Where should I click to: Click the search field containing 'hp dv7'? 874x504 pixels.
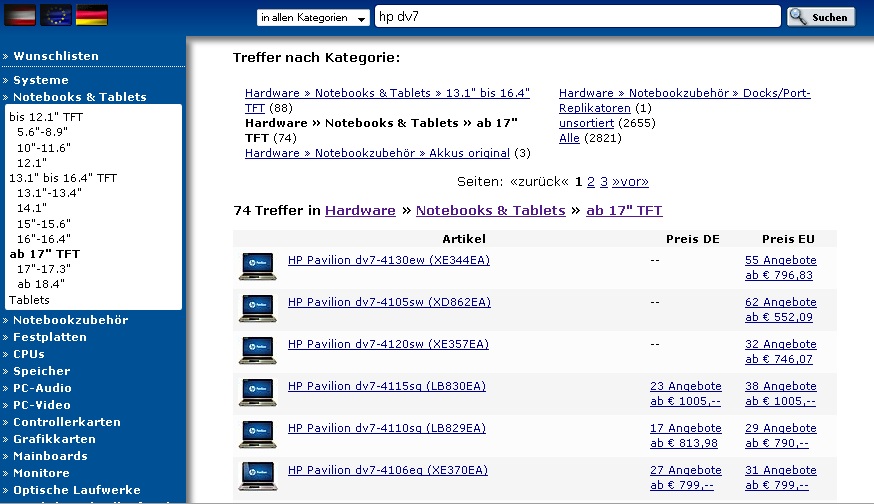pos(577,16)
